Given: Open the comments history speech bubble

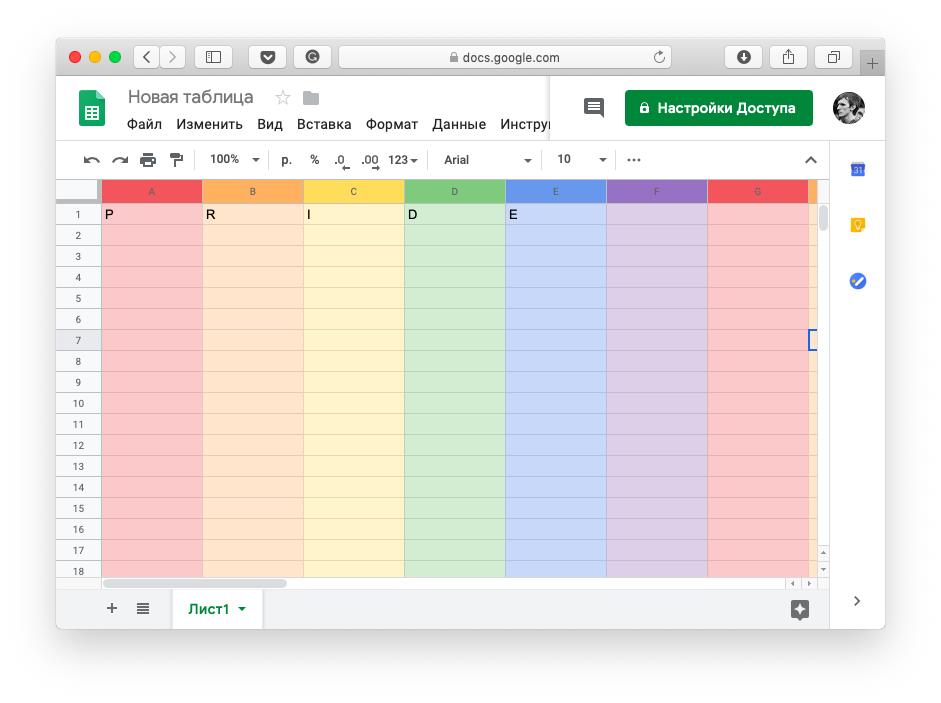Looking at the screenshot, I should [x=594, y=108].
